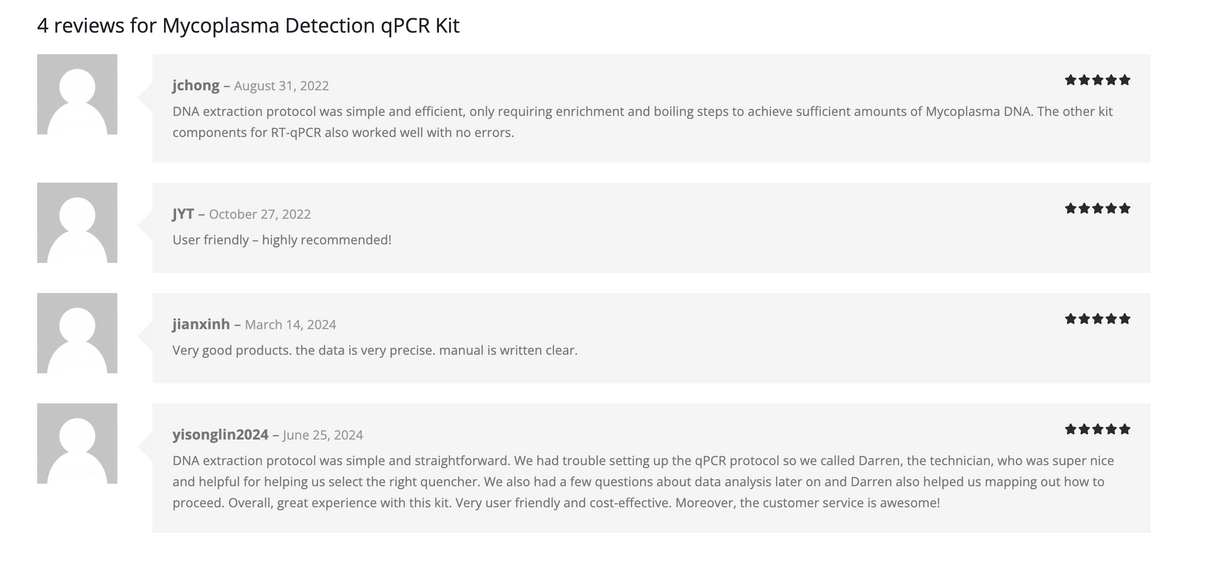Click the JYT reviewer name
1214x567 pixels.
183,213
